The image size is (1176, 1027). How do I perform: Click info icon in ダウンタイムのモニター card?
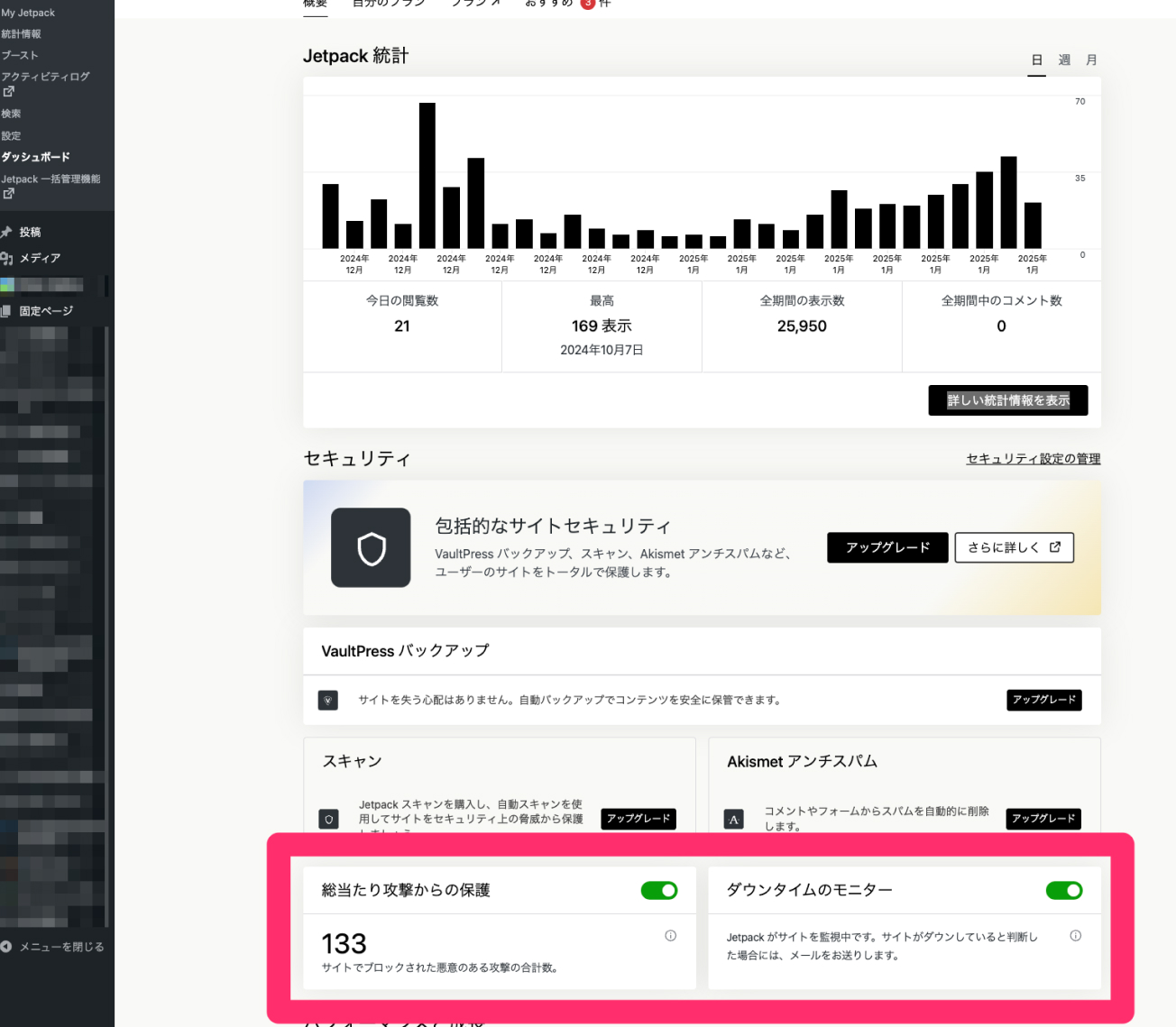point(1075,936)
